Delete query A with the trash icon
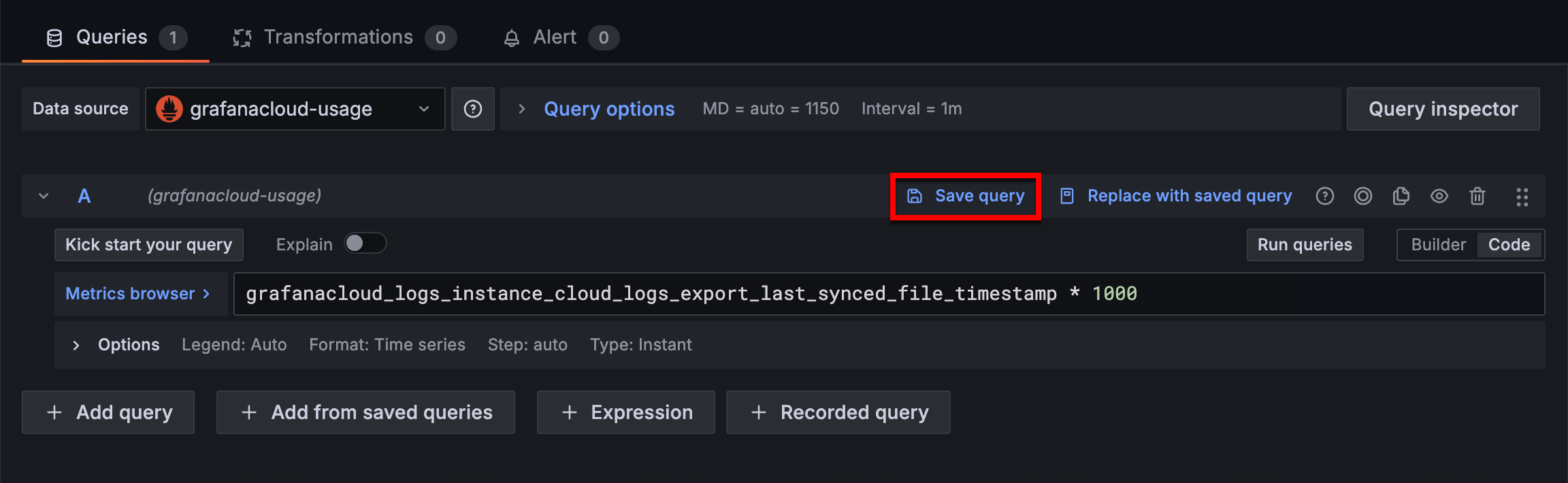Screen dimensions: 1568x483 coord(1477,197)
